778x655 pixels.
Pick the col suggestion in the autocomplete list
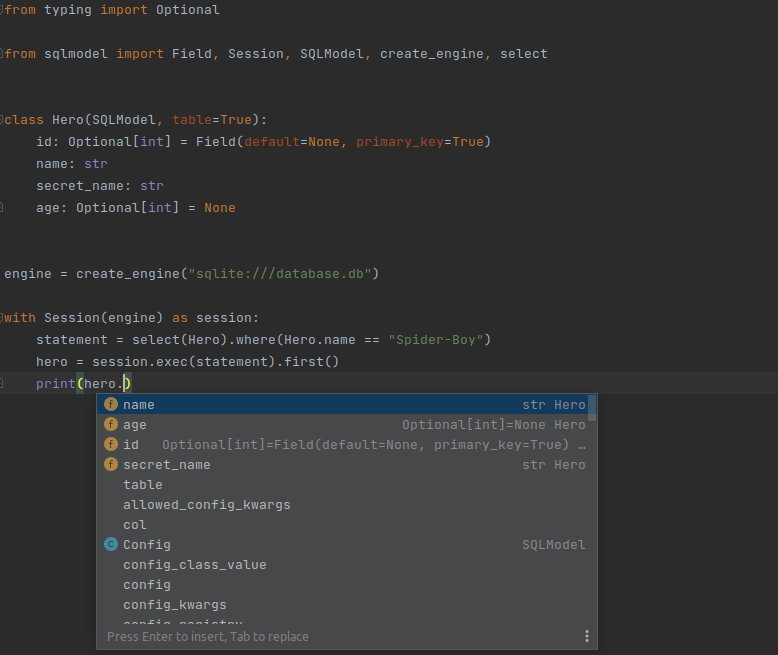134,525
